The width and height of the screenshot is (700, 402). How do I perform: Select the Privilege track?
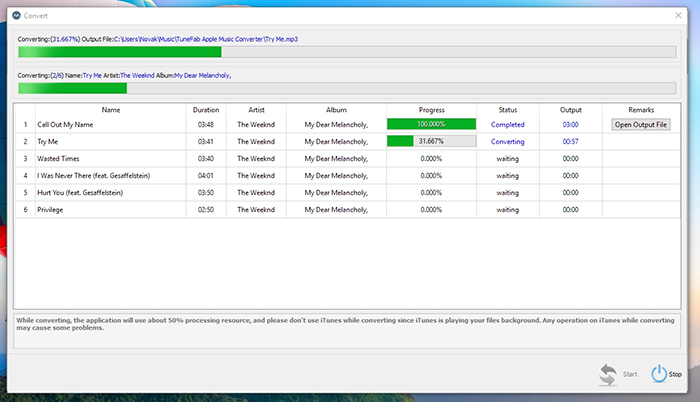(x=50, y=209)
